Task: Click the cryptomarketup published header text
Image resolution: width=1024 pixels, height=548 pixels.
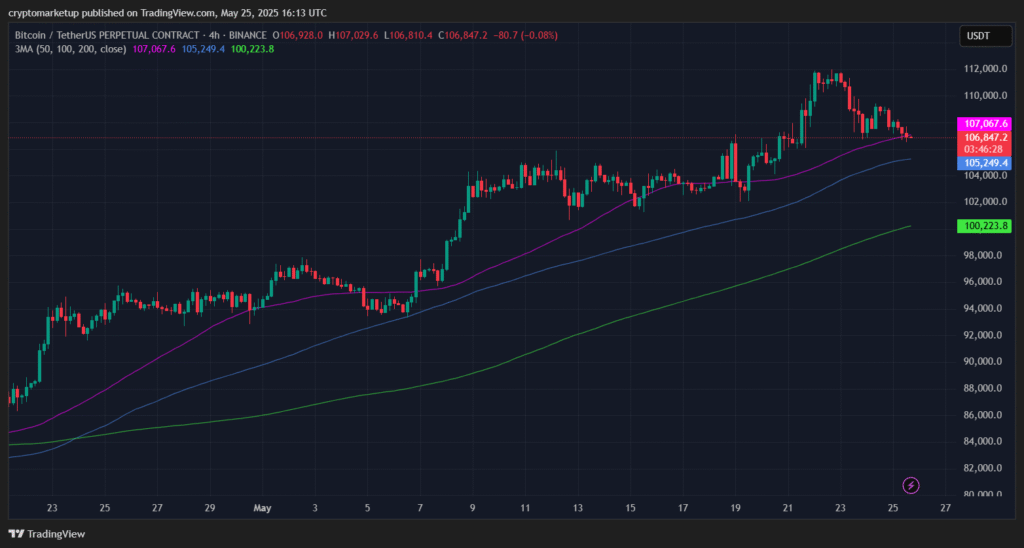Action: (x=168, y=13)
